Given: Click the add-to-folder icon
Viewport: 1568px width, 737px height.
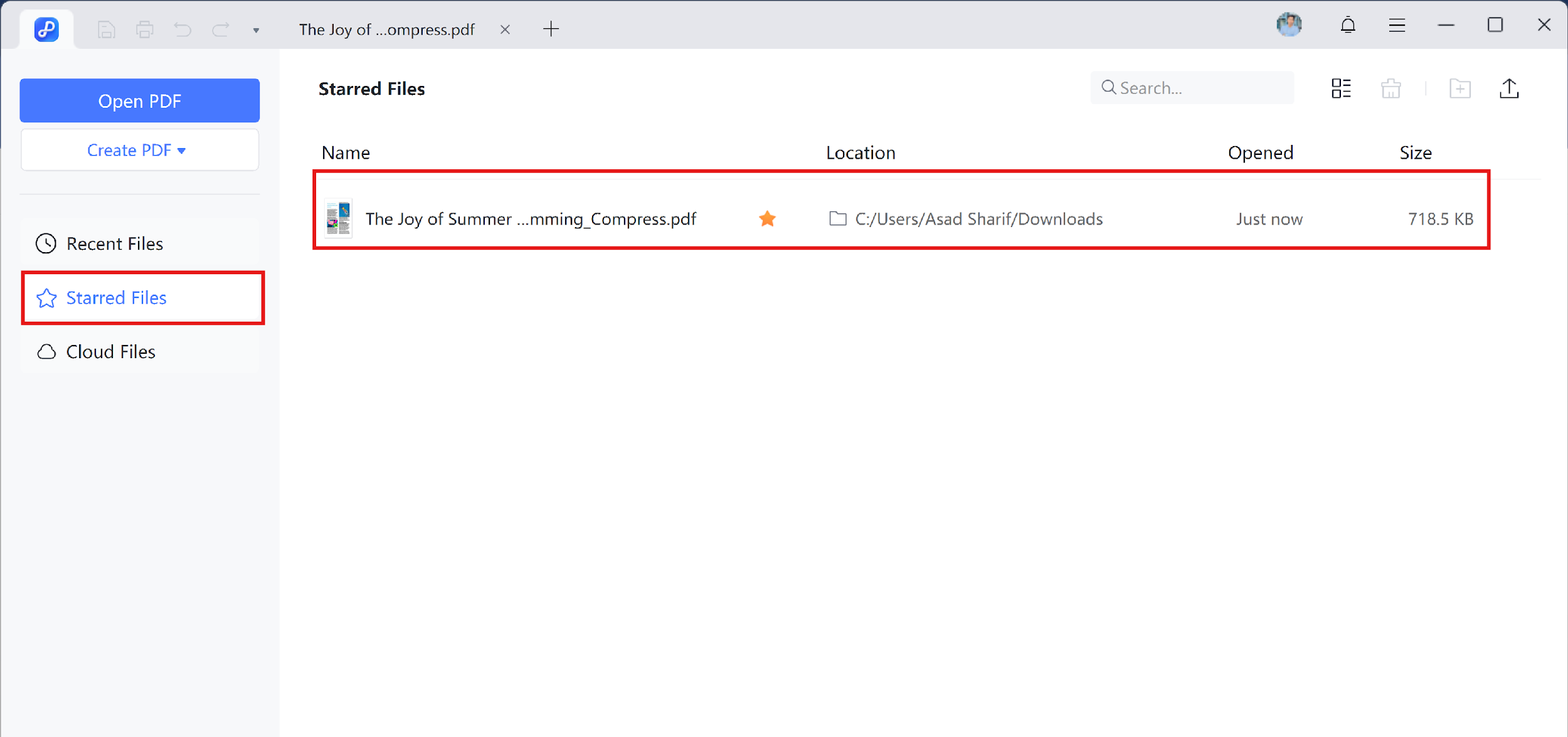Looking at the screenshot, I should (x=1459, y=88).
